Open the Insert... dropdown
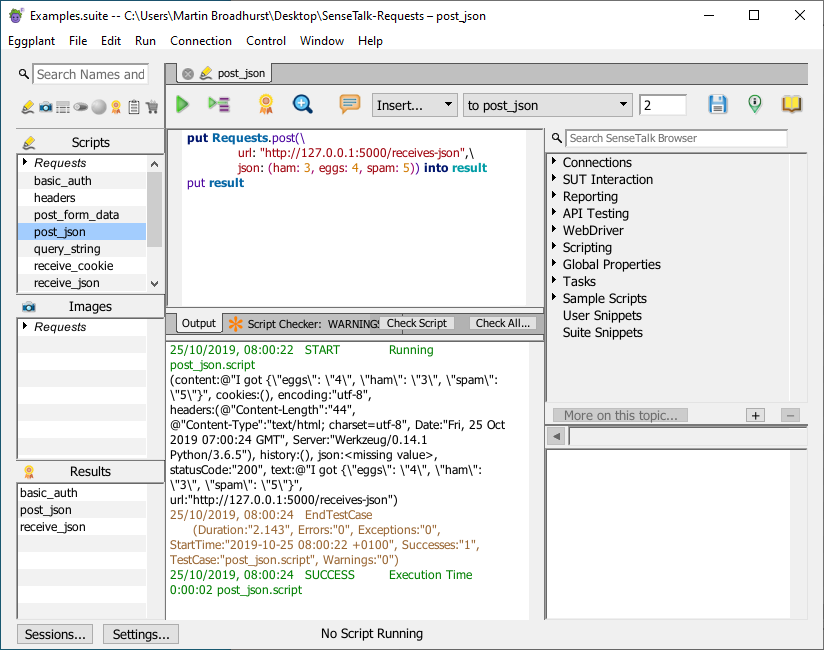The image size is (824, 650). pos(414,105)
